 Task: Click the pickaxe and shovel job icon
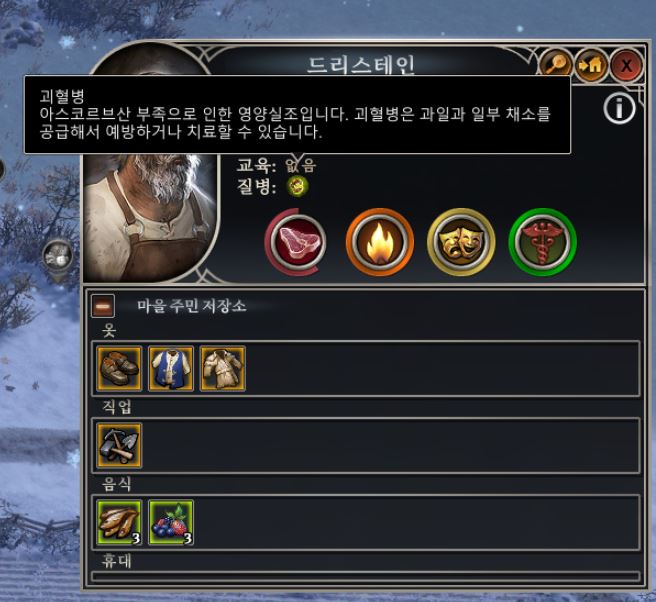[119, 446]
